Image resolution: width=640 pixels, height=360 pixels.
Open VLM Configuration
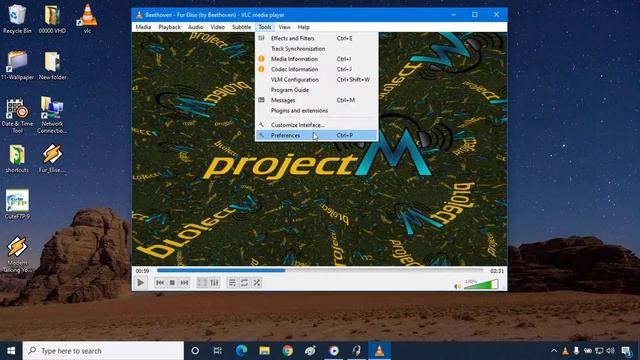pyautogui.click(x=316, y=80)
